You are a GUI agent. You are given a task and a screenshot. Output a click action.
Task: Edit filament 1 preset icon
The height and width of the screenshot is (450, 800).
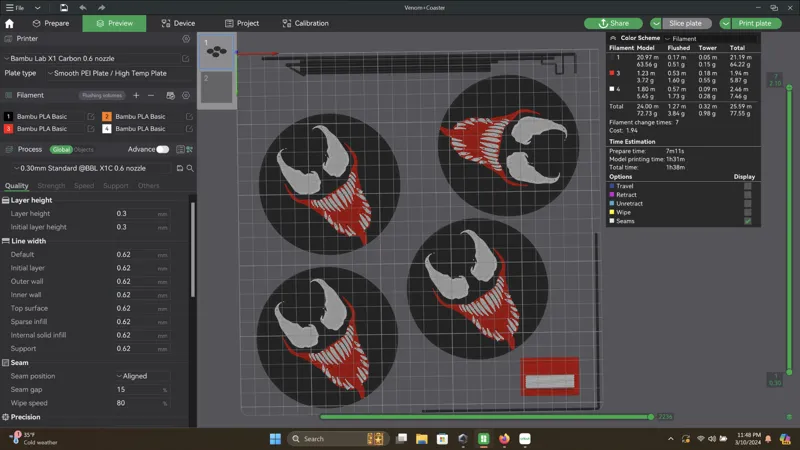(91, 116)
